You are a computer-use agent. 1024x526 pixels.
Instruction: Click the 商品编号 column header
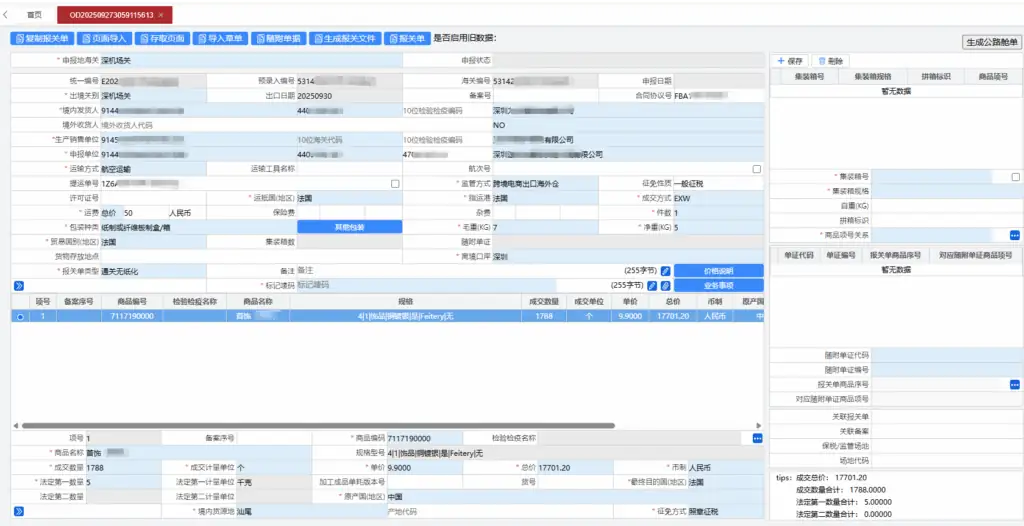point(132,301)
